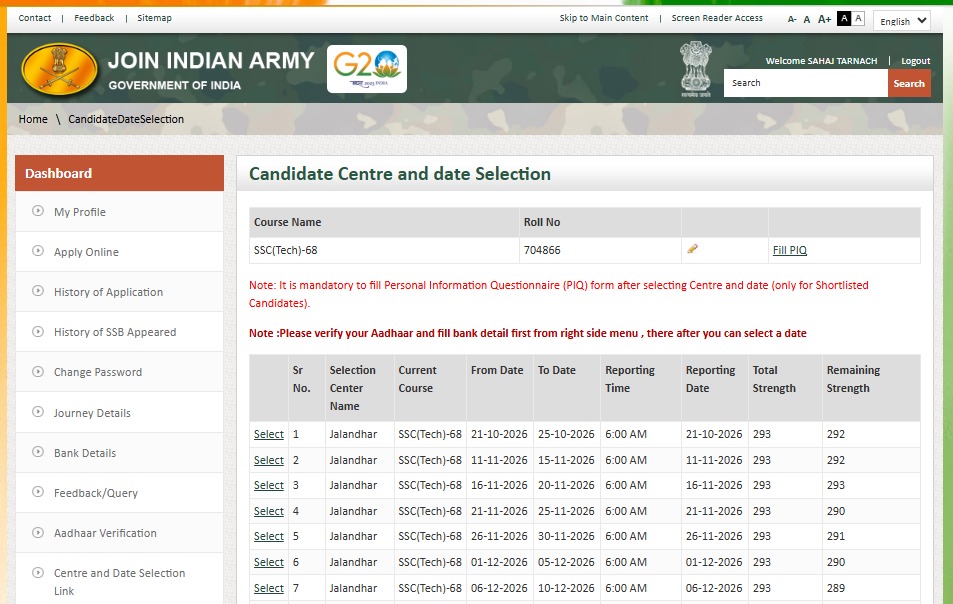The height and width of the screenshot is (604, 953).
Task: Click the G20 India logo
Action: coord(366,69)
